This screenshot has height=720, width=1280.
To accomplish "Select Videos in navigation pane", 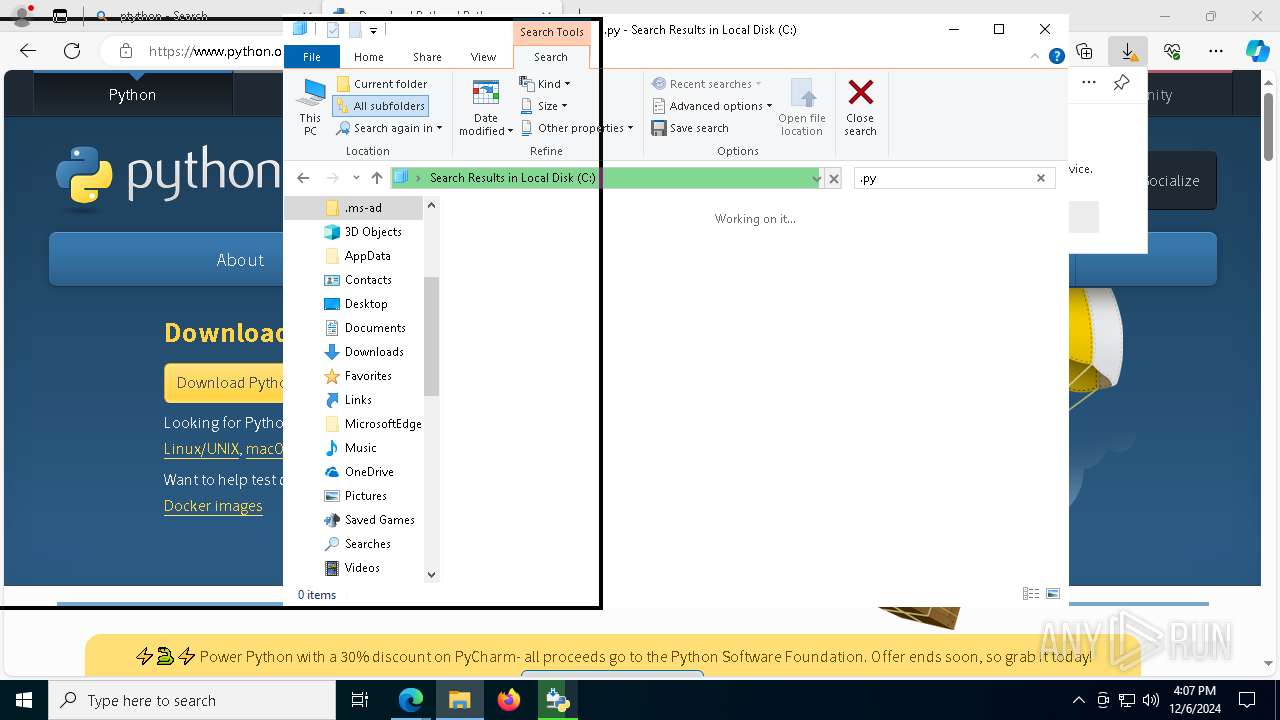I will [x=352, y=568].
